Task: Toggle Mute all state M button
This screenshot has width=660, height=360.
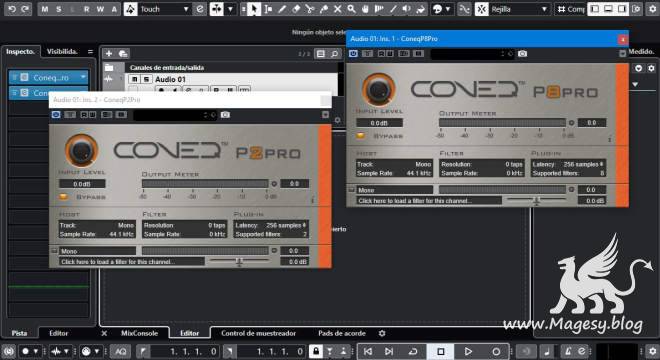Action: (x=45, y=9)
